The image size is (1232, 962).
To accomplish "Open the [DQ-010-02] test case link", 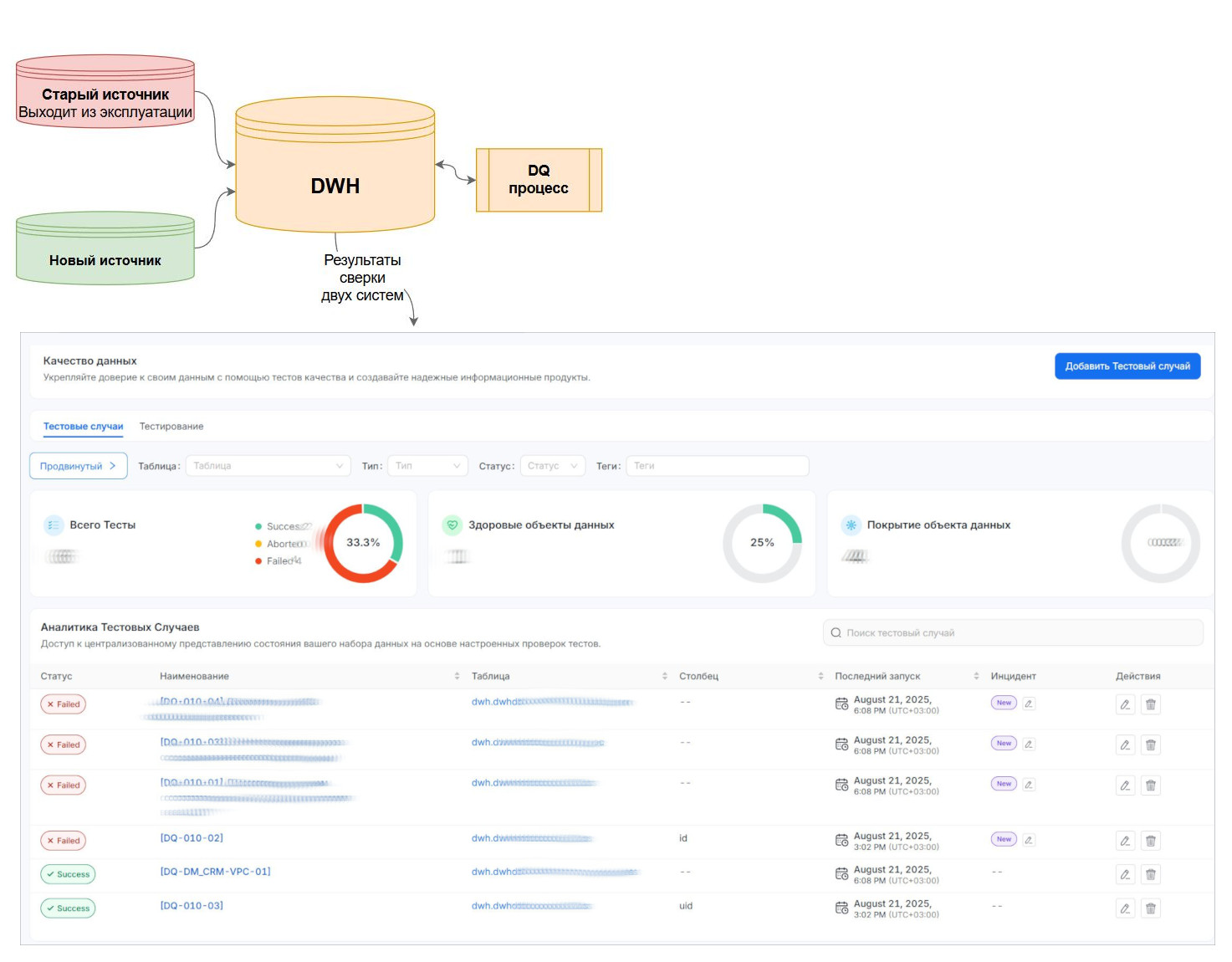I will [192, 838].
